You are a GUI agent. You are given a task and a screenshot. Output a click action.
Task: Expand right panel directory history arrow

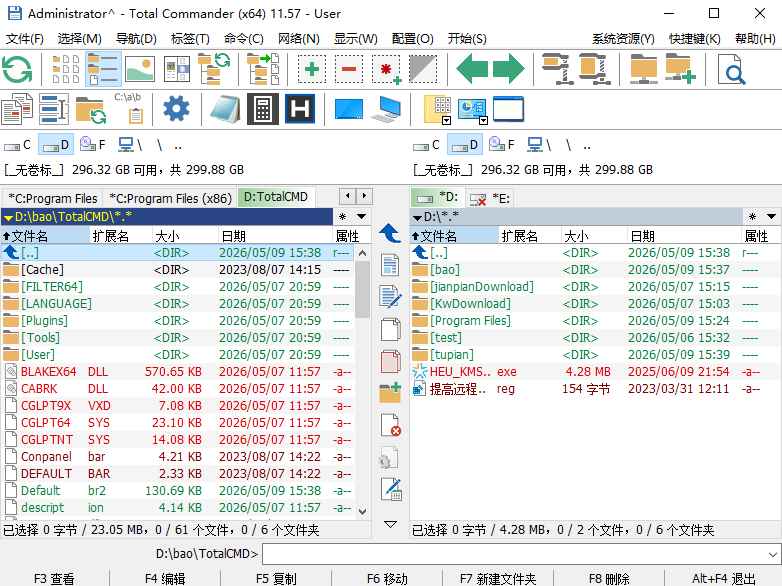771,217
